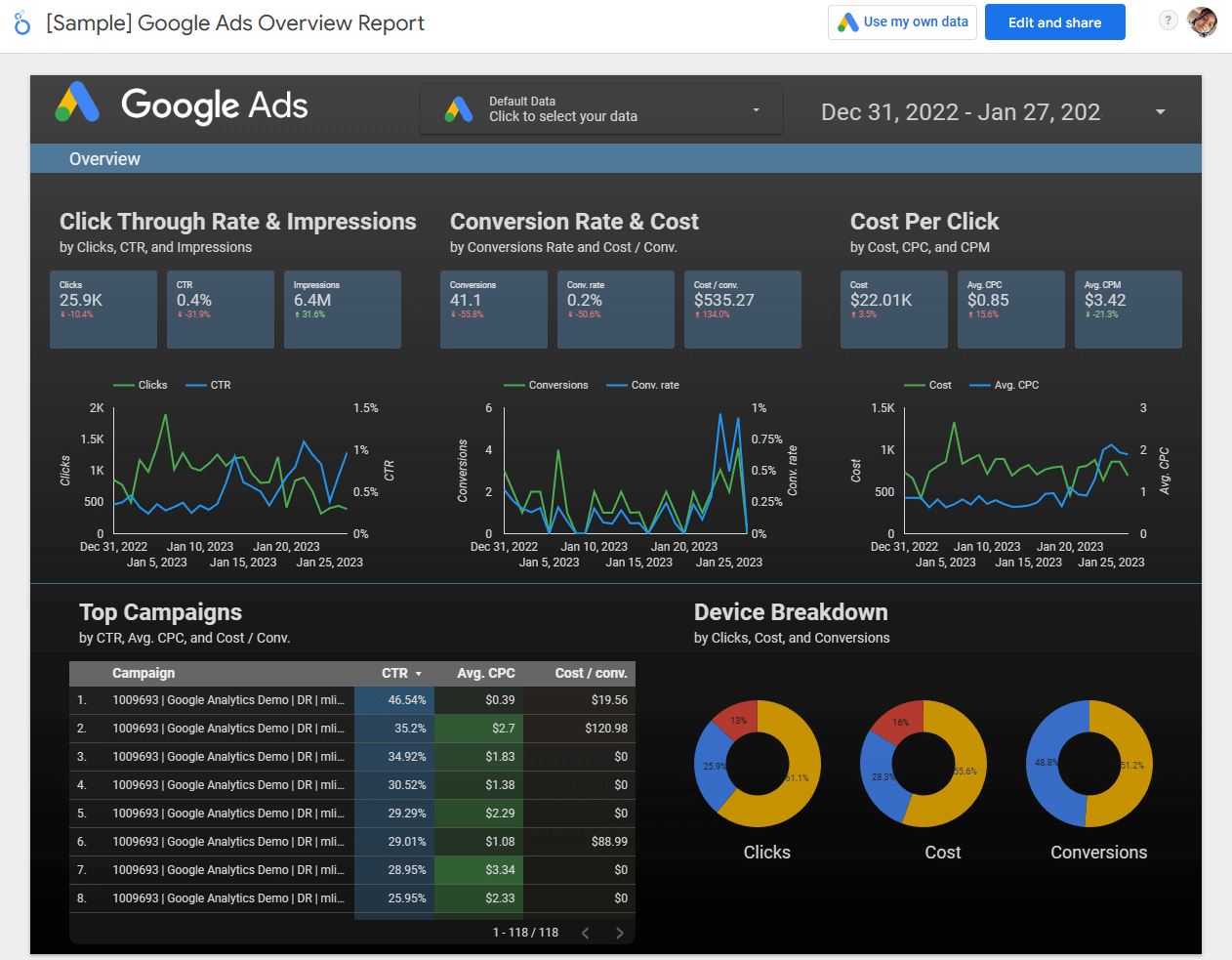Click the Google Ads icon in data selector

459,108
